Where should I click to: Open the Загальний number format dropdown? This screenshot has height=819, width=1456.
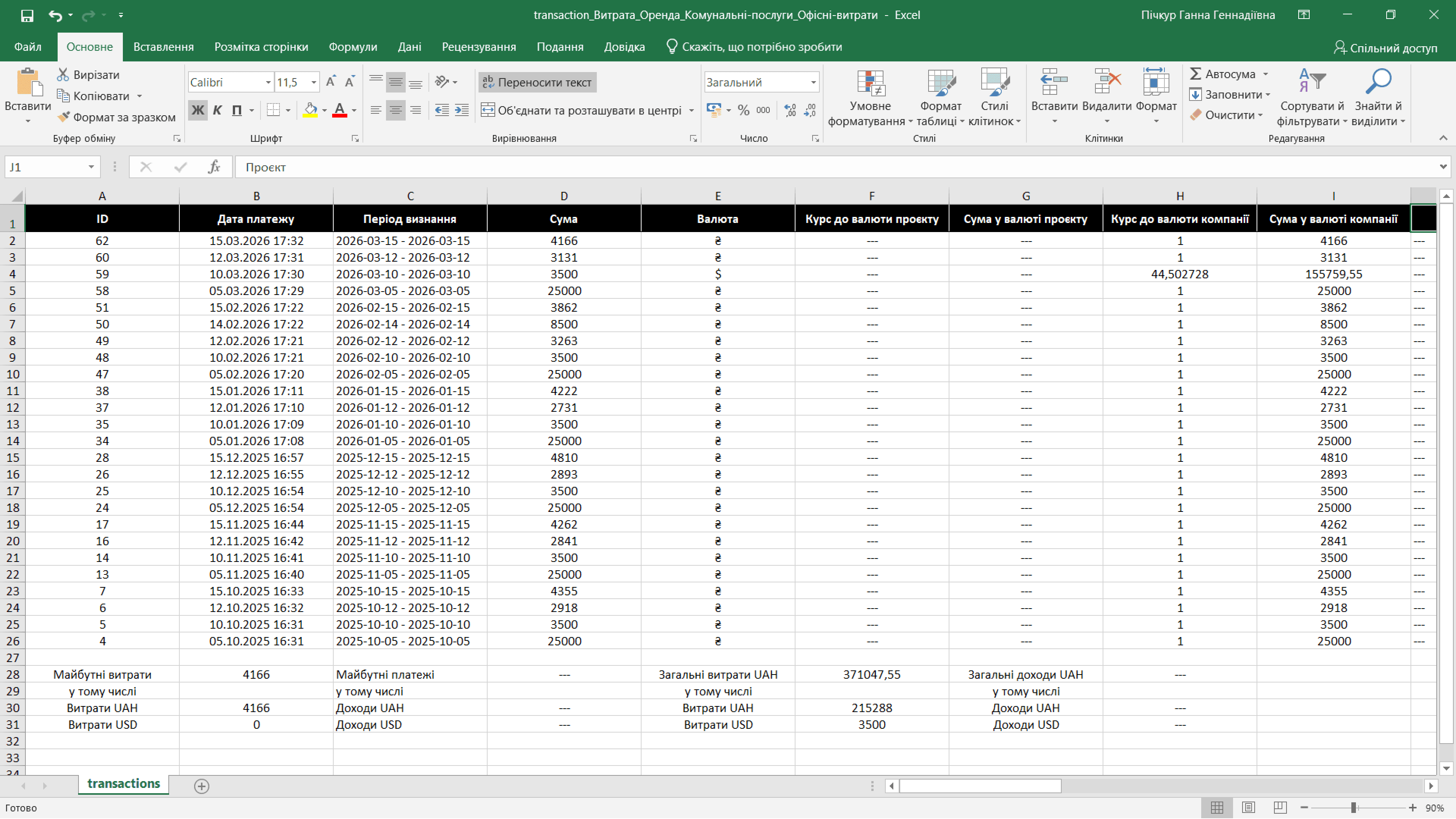tap(813, 83)
